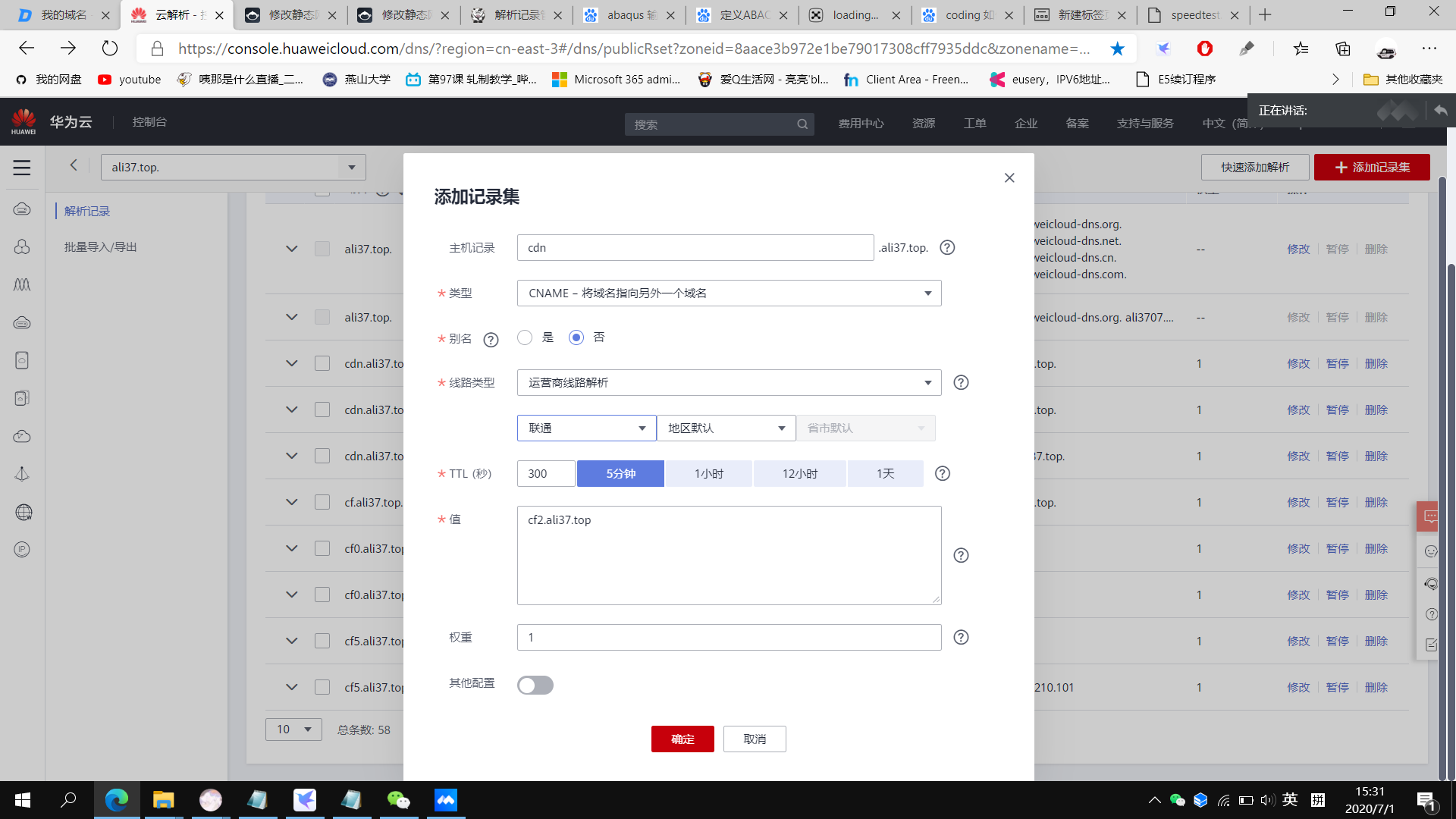Open the hamburger menu in the console sidebar
Image resolution: width=1456 pixels, height=819 pixels.
(x=22, y=168)
